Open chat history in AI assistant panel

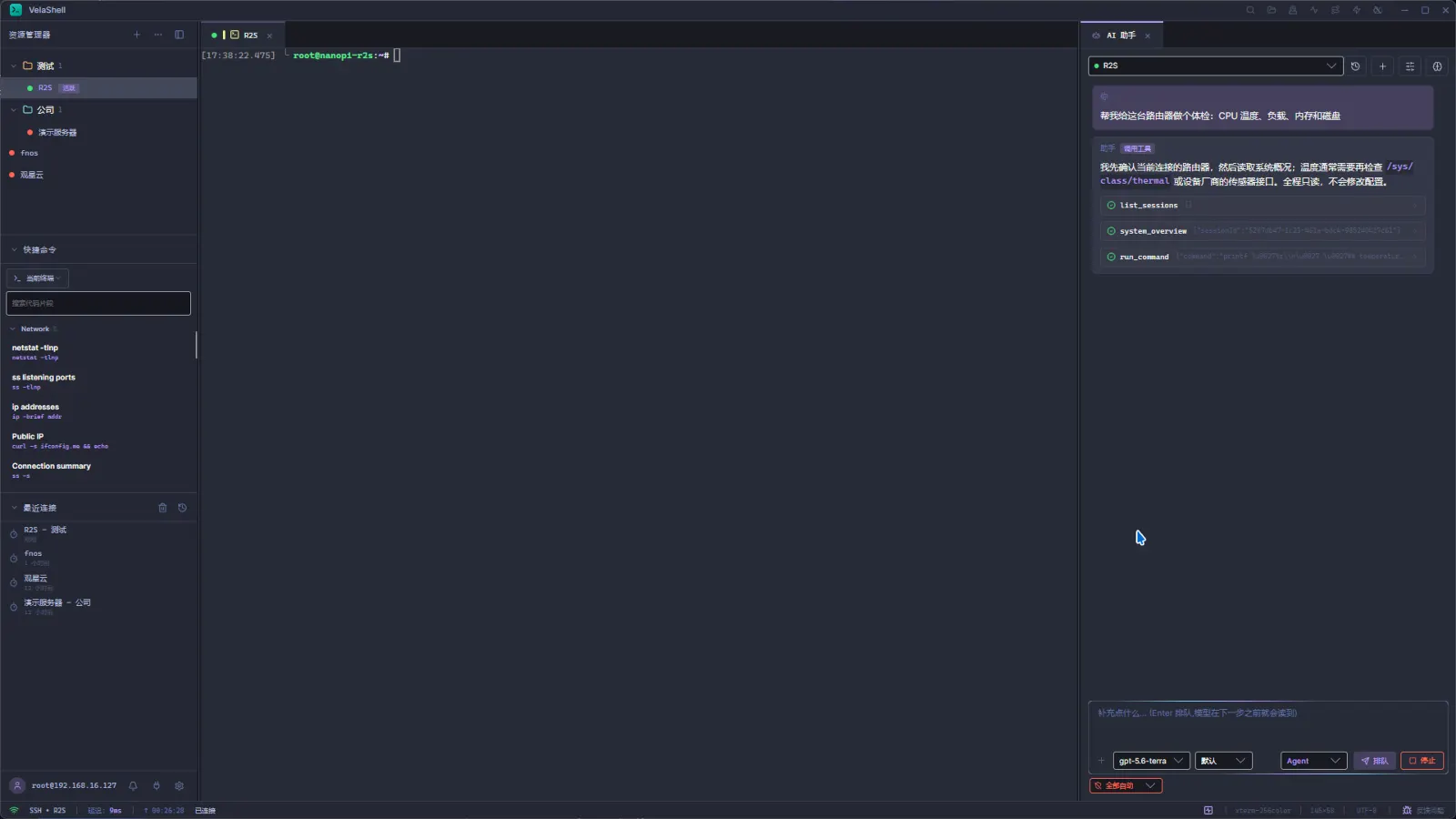[x=1356, y=66]
